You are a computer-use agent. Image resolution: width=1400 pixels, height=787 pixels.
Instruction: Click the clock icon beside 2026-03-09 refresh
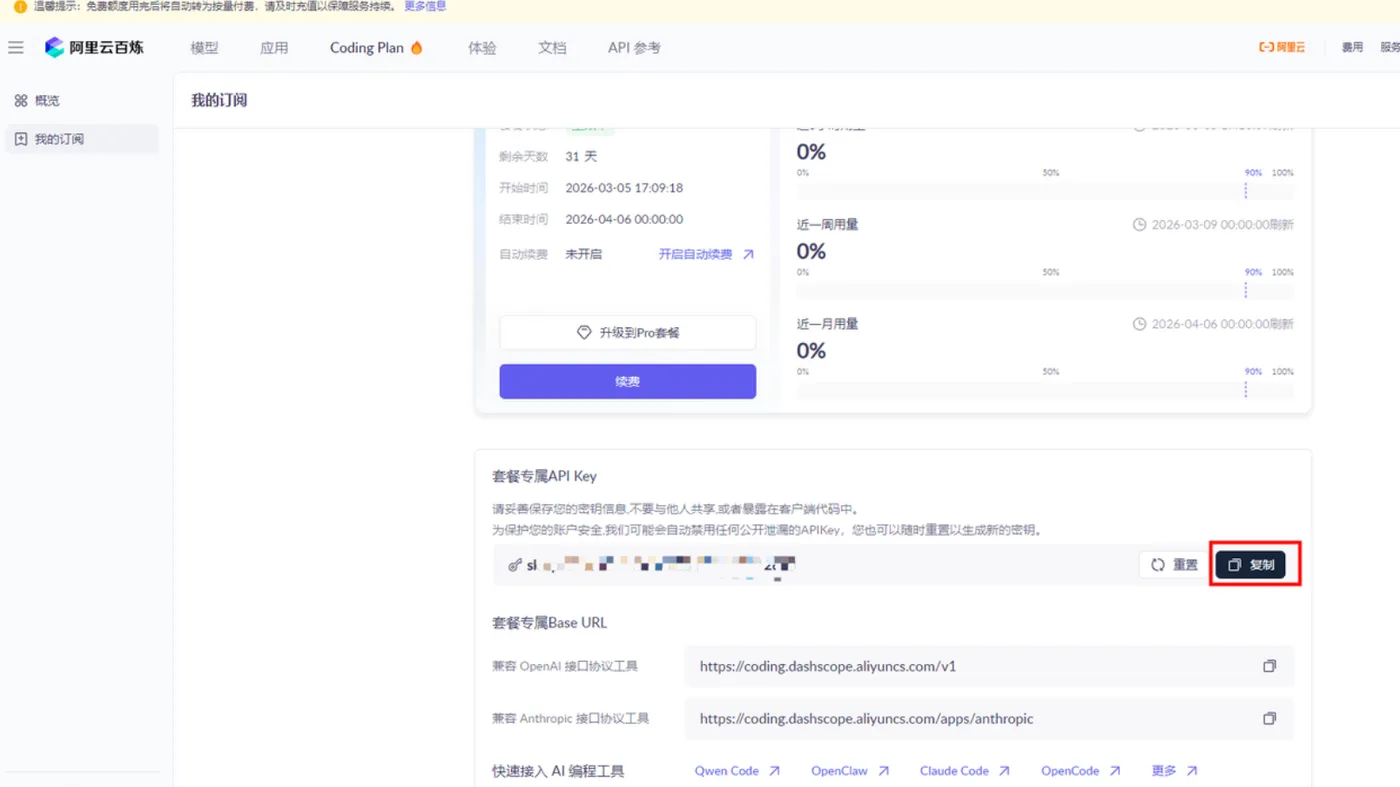point(1139,225)
